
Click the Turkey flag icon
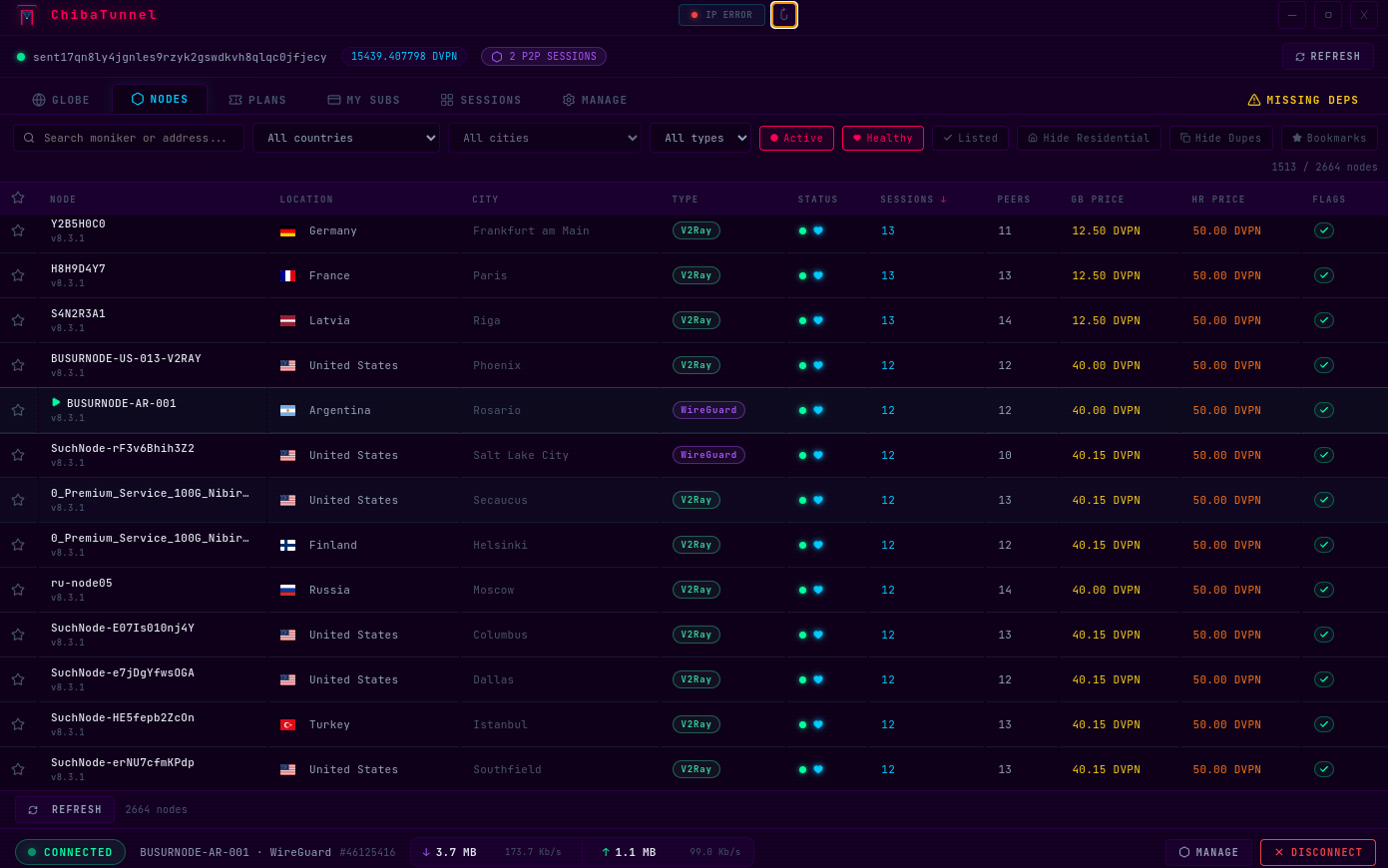coord(287,724)
